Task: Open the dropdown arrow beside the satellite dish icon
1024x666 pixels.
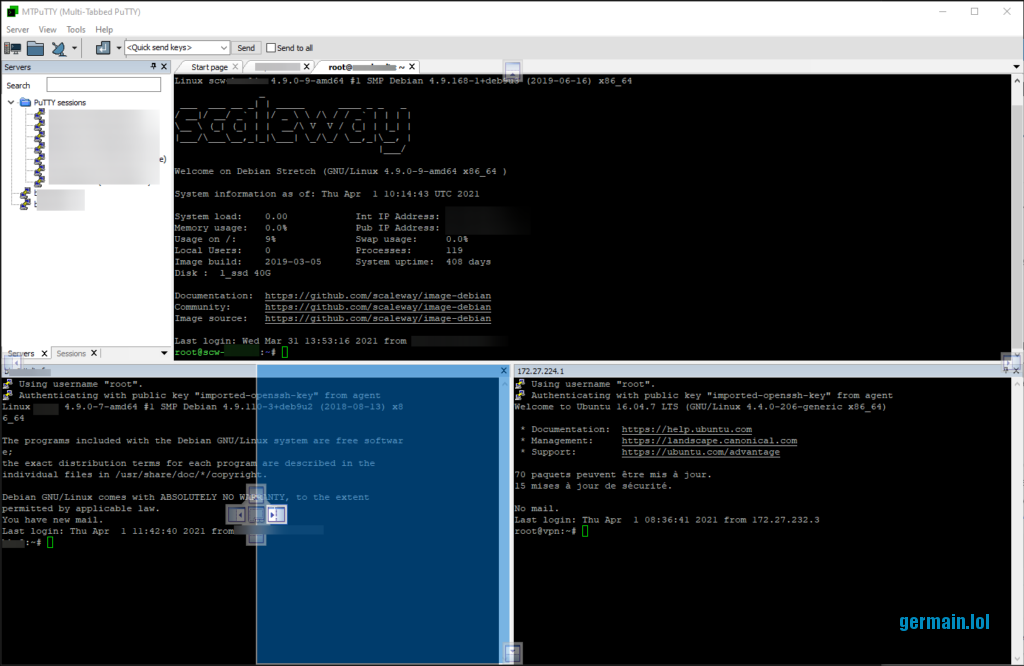Action: (x=74, y=48)
